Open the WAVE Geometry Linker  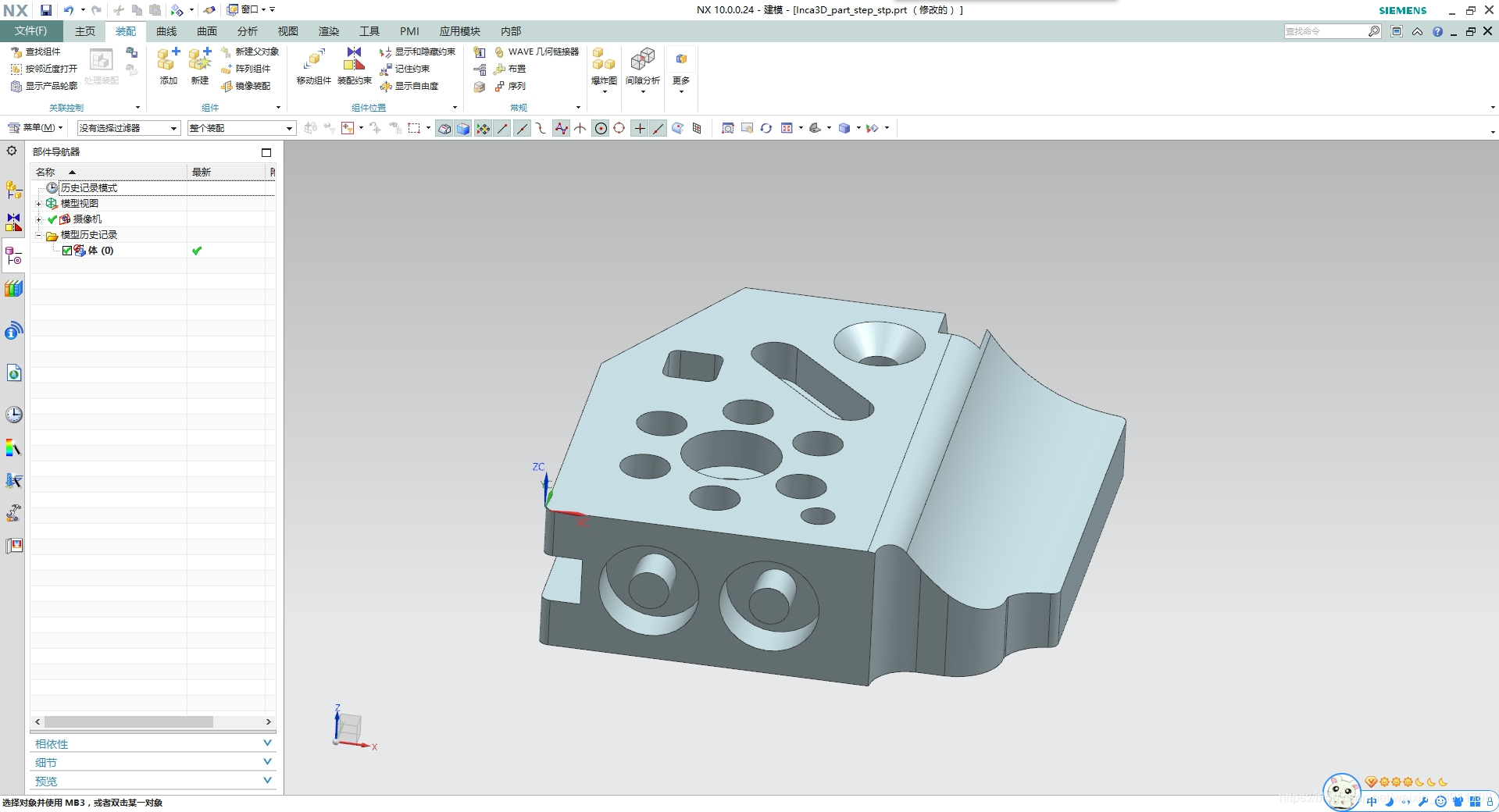pos(537,52)
